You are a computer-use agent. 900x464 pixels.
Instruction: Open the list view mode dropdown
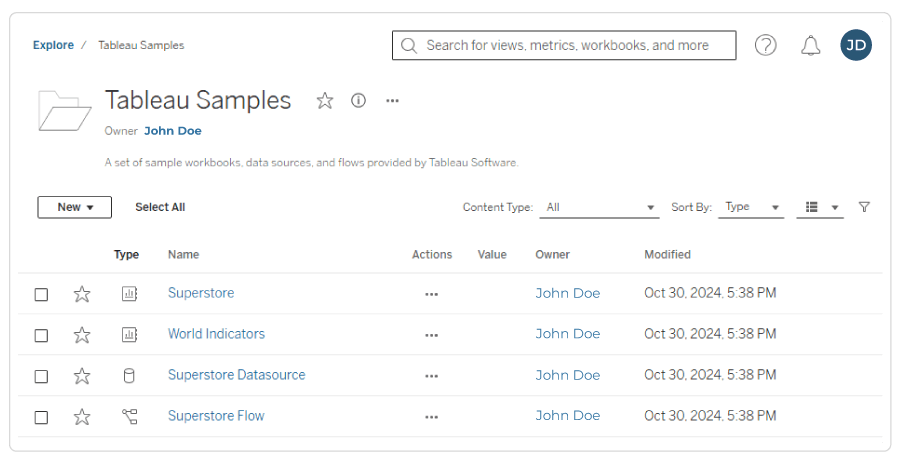pos(820,207)
